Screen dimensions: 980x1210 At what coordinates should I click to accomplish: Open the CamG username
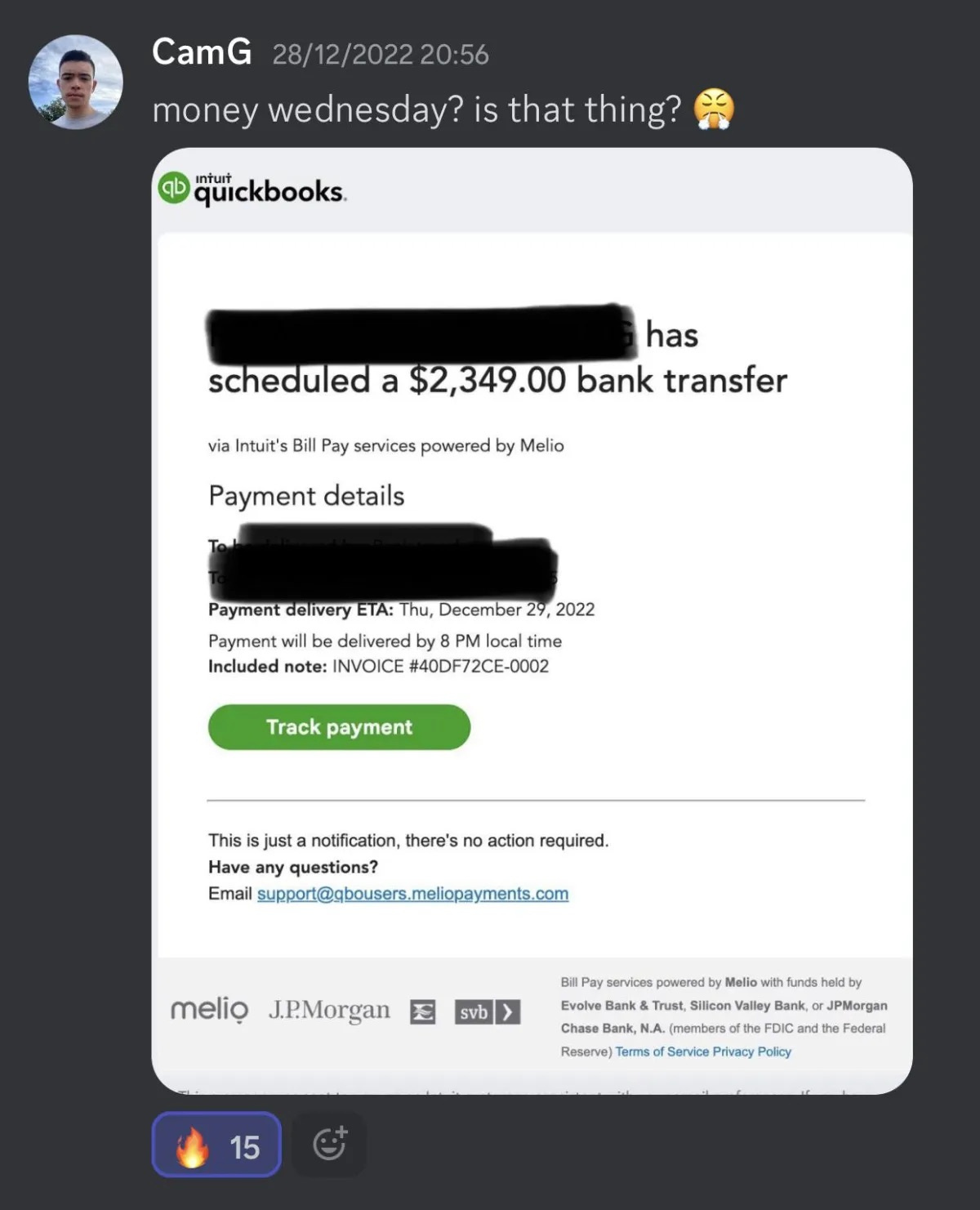[202, 52]
